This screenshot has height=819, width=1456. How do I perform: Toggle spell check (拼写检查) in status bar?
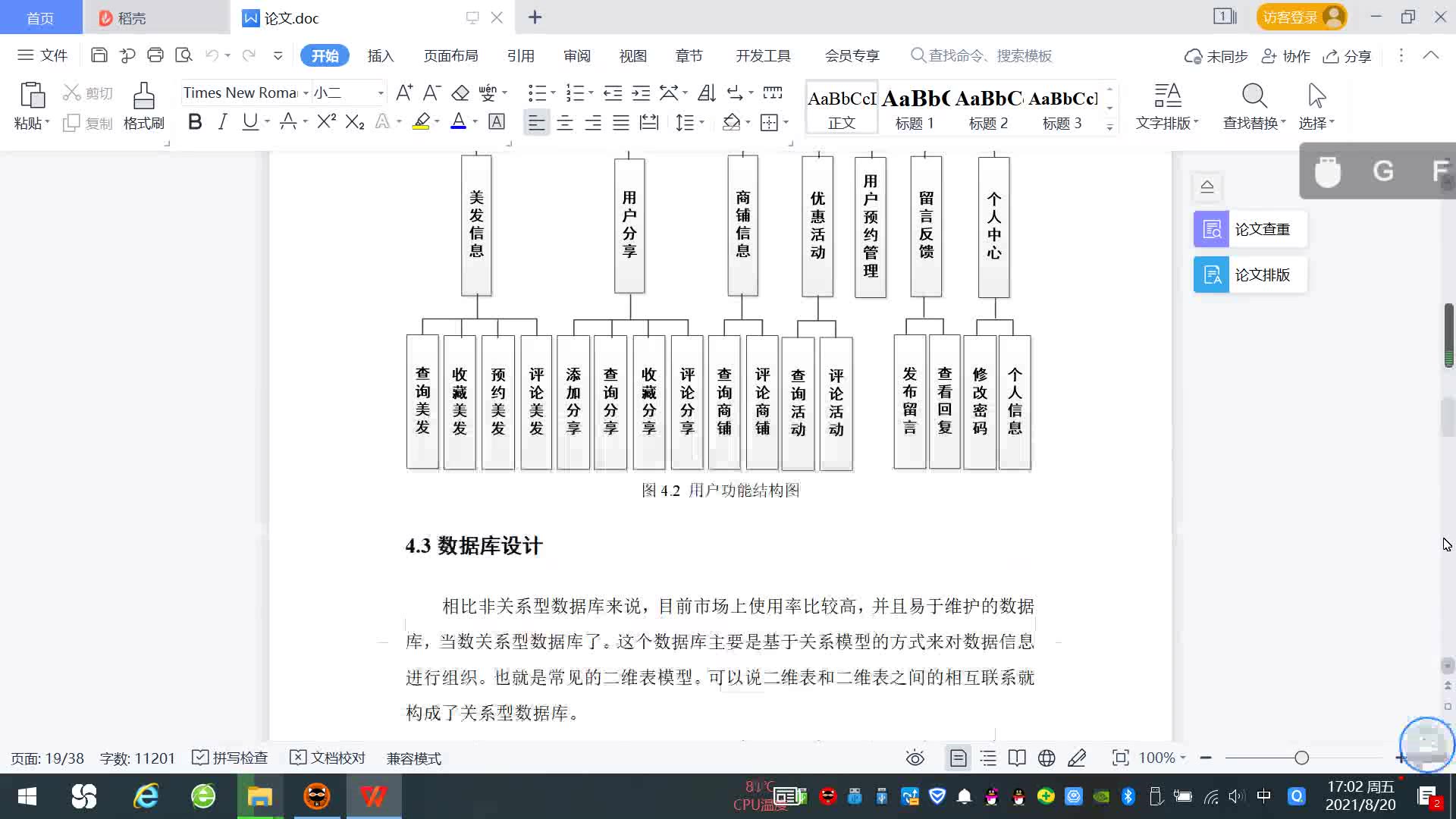pos(231,758)
